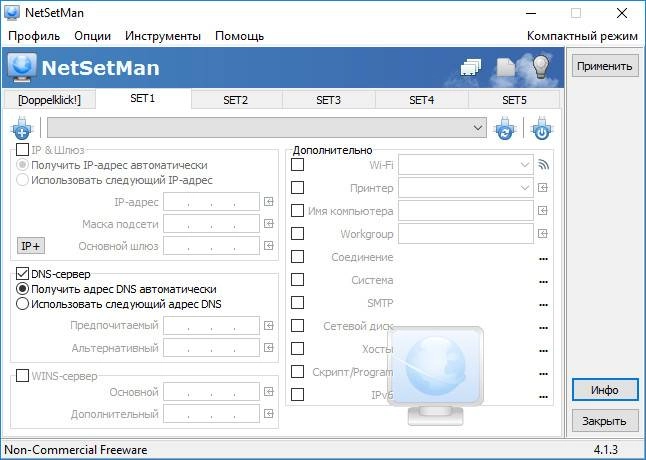Get current value for Основной шлюз field

(269, 246)
